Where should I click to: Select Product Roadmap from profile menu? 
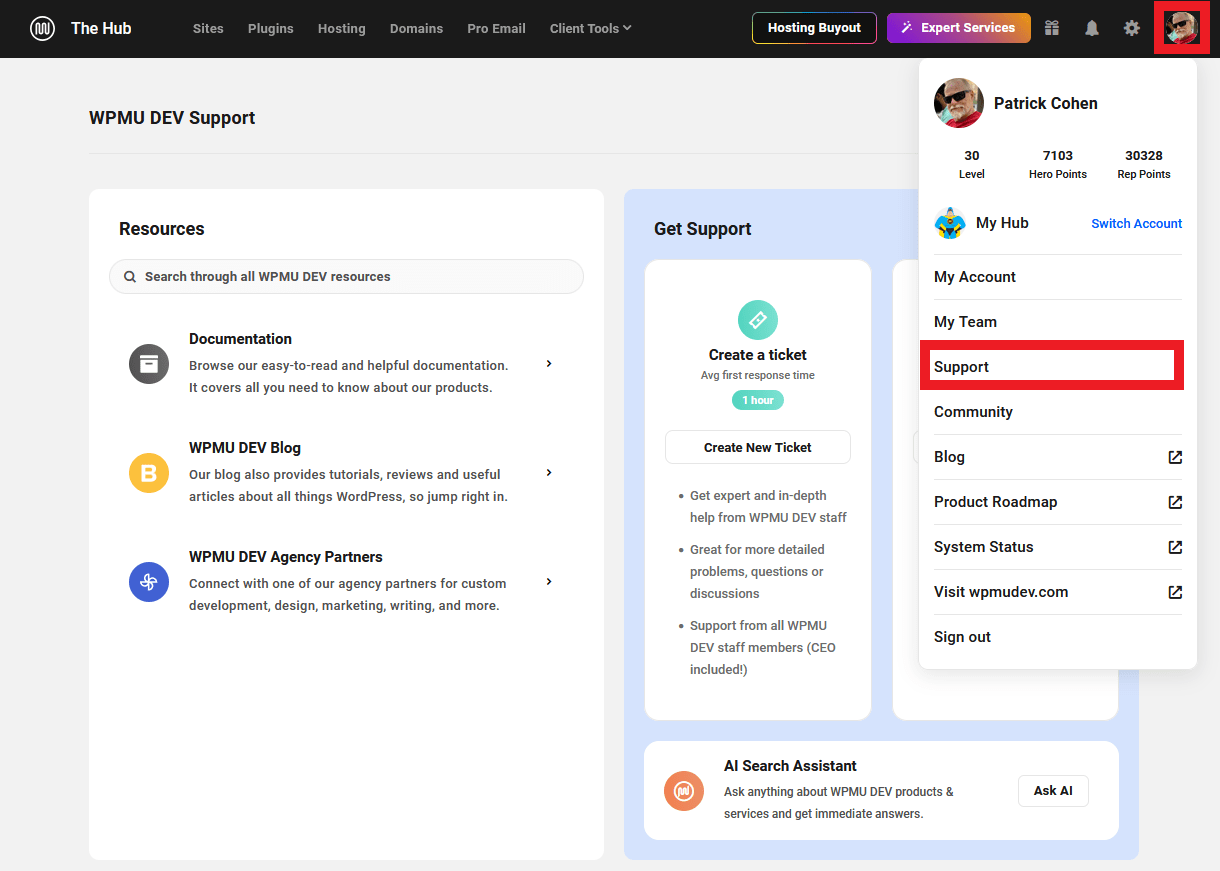tap(1058, 502)
